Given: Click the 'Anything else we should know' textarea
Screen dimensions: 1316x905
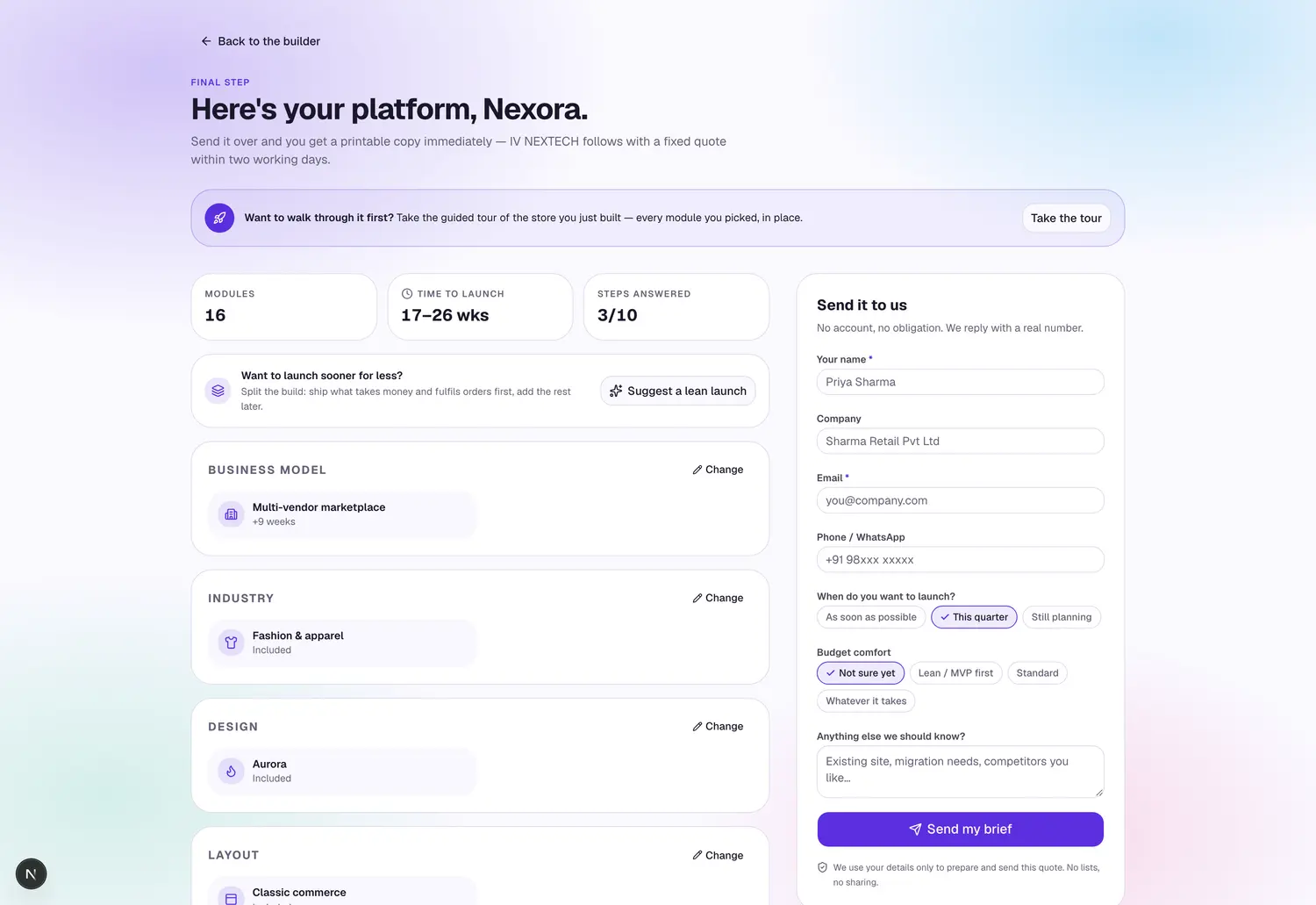Looking at the screenshot, I should coord(961,772).
